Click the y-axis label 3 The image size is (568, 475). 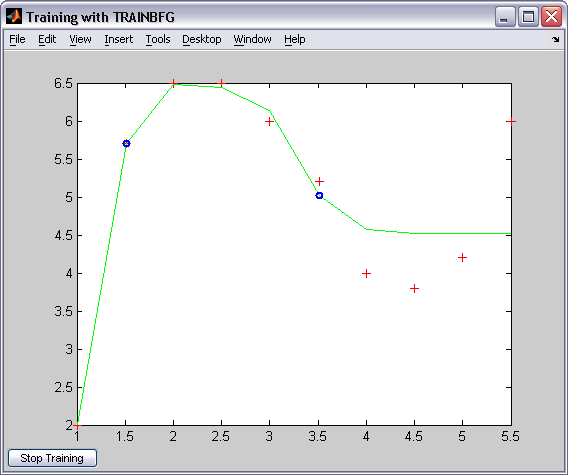69,349
